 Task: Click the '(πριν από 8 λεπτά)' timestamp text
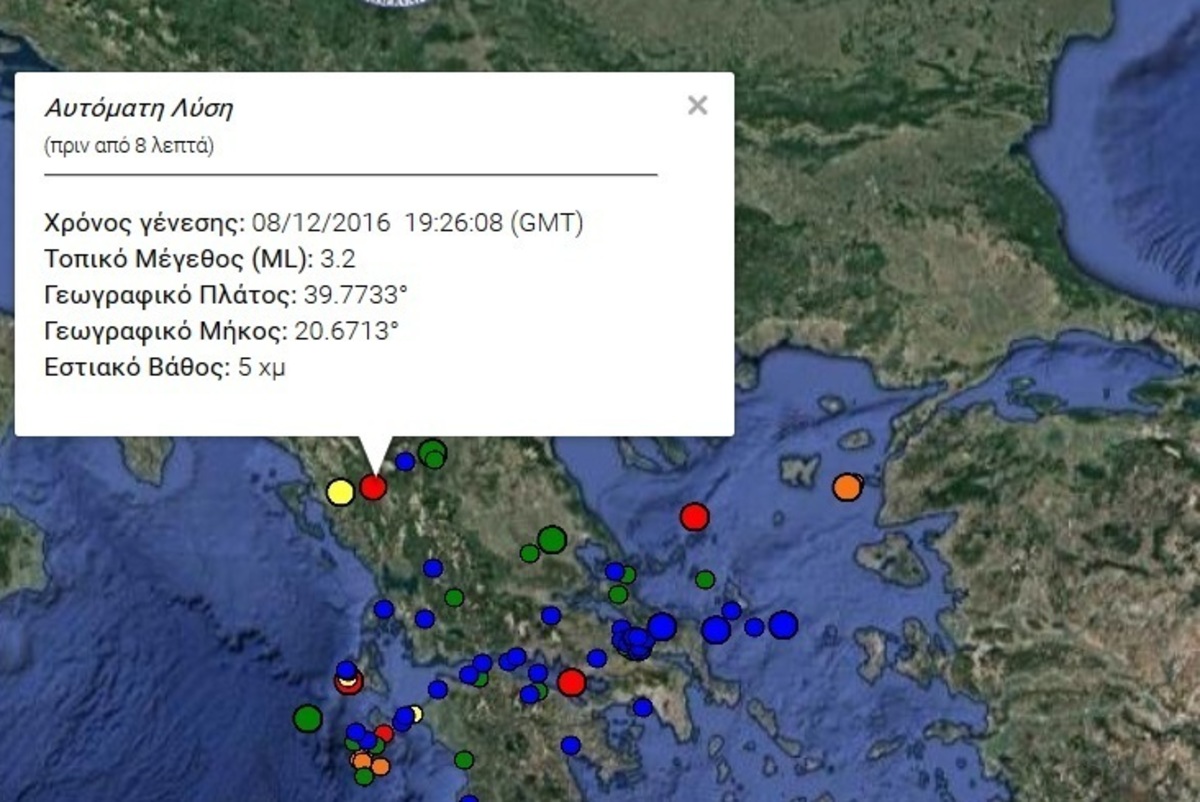tap(129, 146)
